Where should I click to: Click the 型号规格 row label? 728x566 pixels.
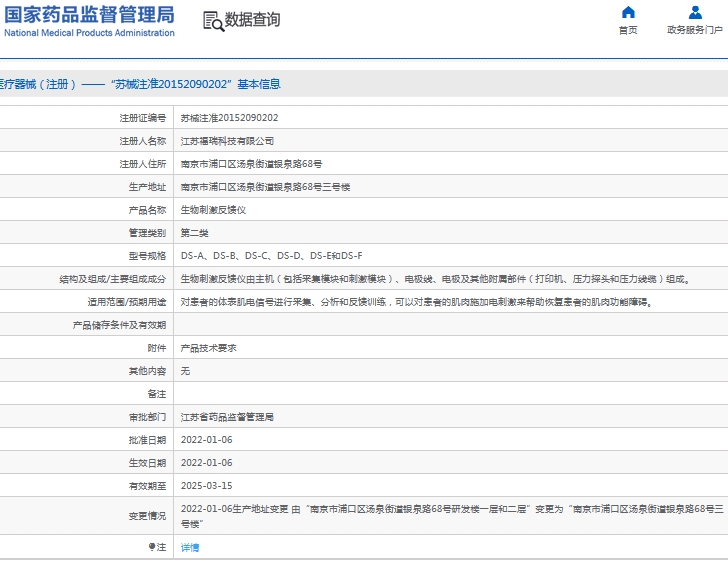pyautogui.click(x=147, y=256)
